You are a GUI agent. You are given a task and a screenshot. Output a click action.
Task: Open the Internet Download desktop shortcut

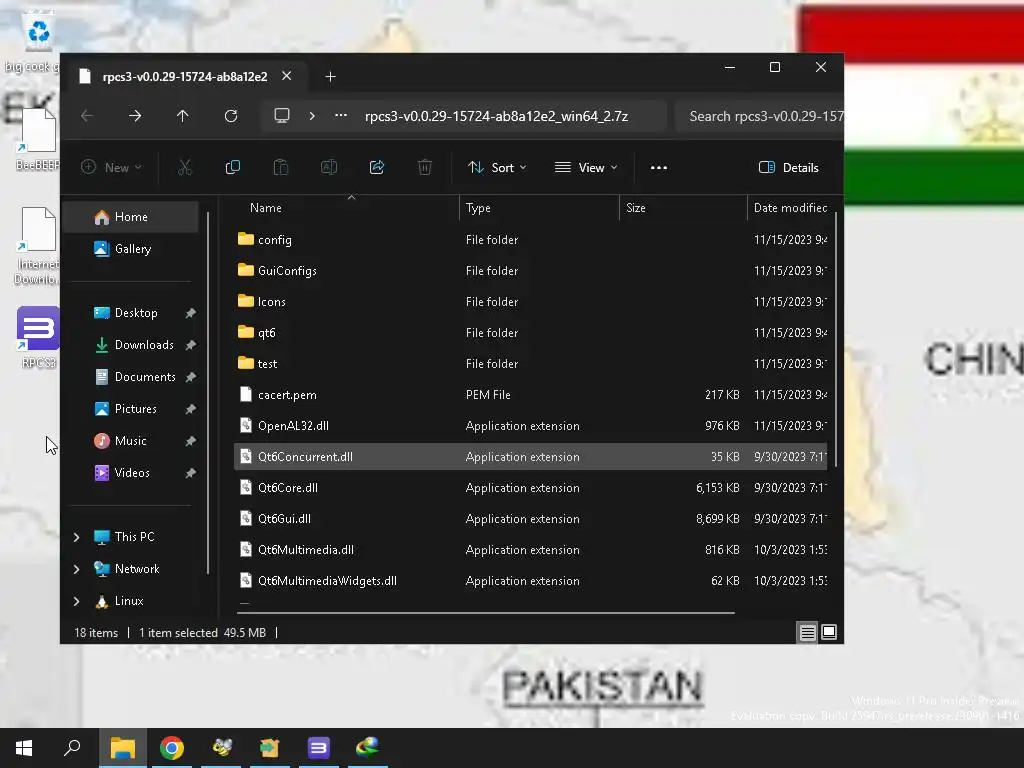pos(39,246)
